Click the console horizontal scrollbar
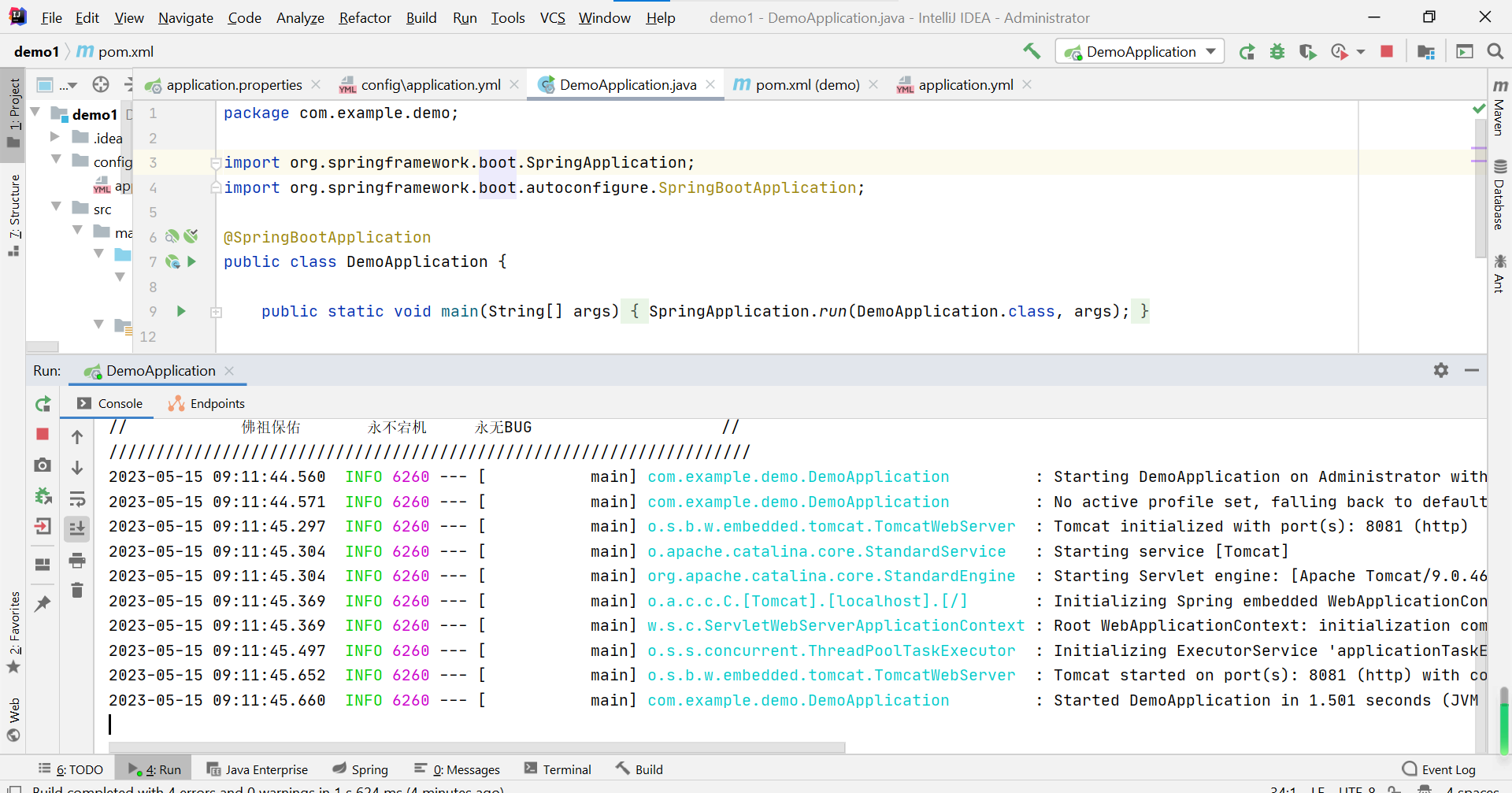This screenshot has width=1512, height=793. point(476,747)
